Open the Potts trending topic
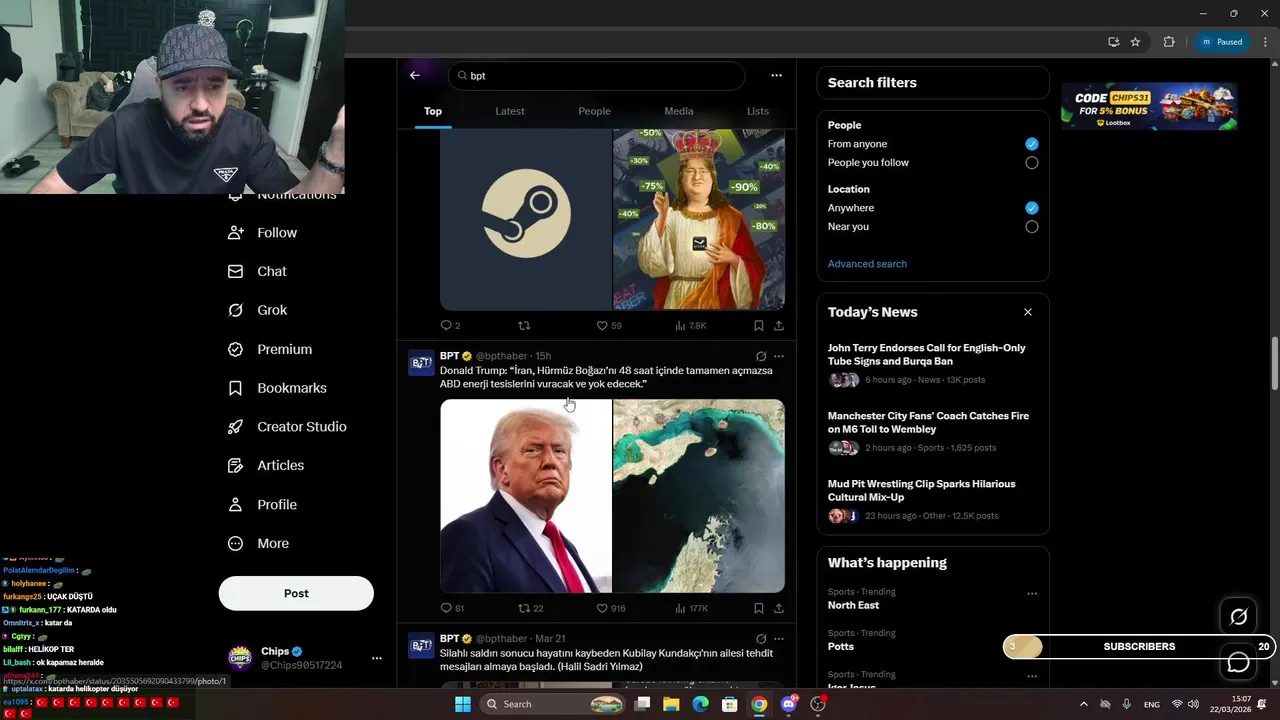This screenshot has height=720, width=1280. pos(841,647)
